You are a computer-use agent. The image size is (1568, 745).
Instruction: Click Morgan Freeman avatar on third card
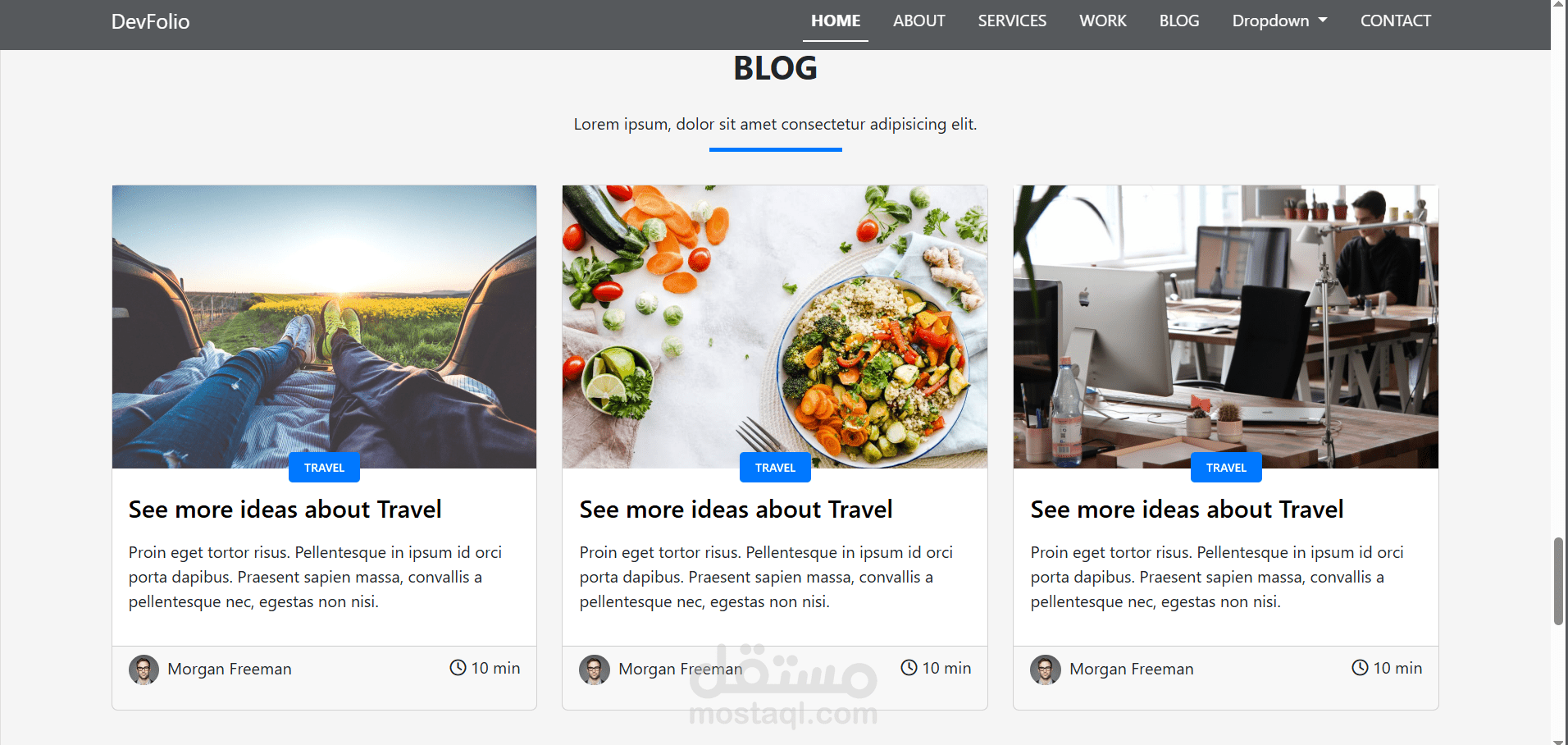[x=1046, y=670]
